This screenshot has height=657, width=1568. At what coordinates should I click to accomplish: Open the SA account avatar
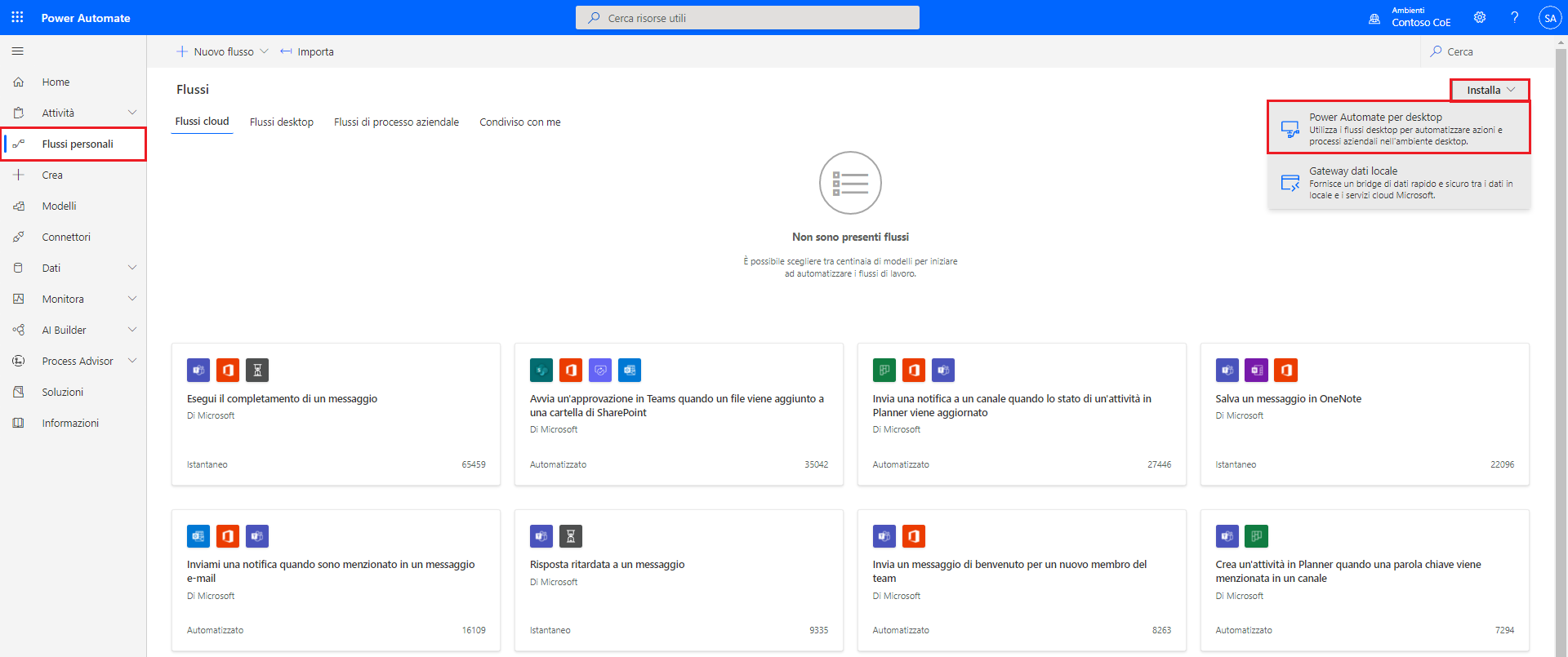pyautogui.click(x=1550, y=17)
